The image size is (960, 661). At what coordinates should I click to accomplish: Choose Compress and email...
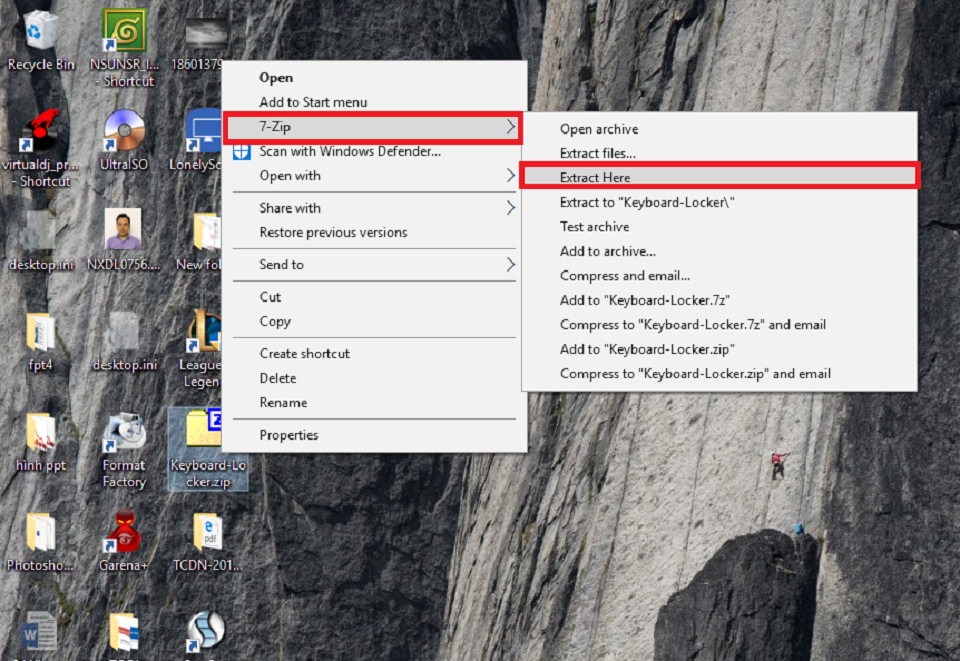coord(719,276)
